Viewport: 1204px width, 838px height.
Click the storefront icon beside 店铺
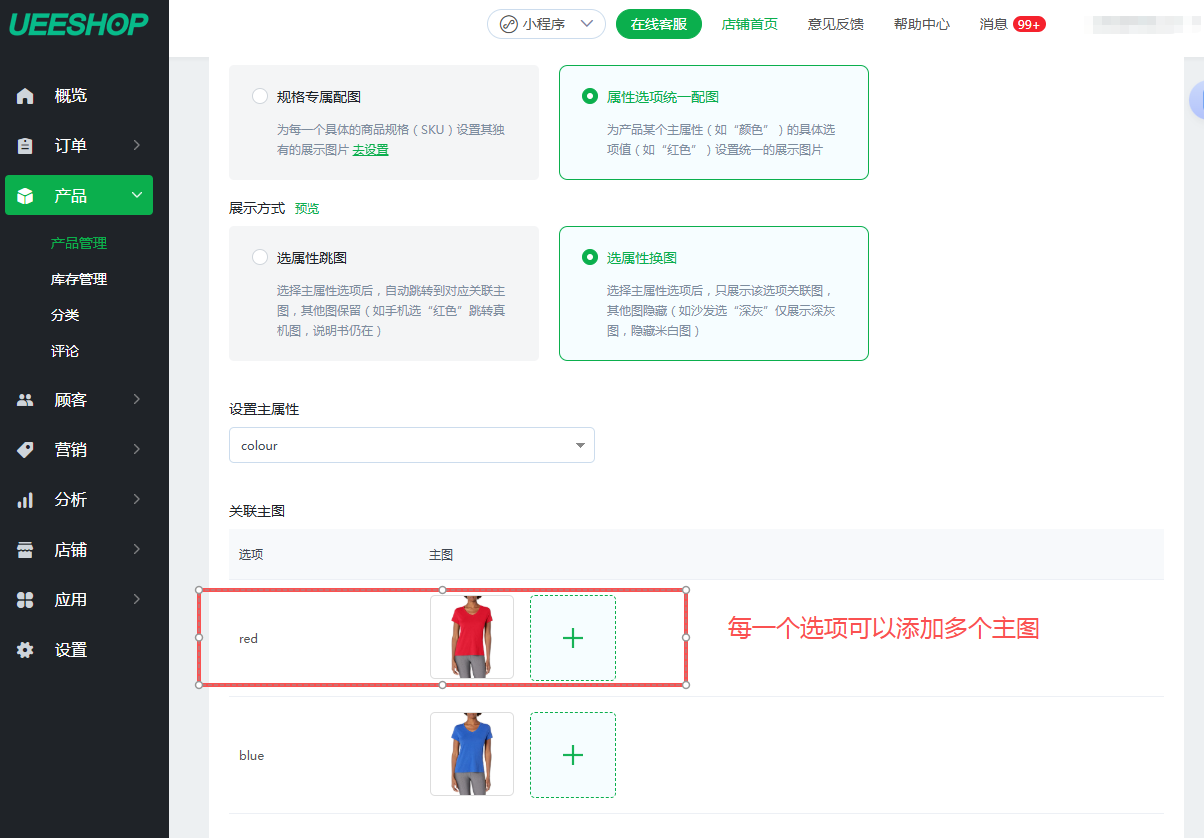(x=26, y=550)
